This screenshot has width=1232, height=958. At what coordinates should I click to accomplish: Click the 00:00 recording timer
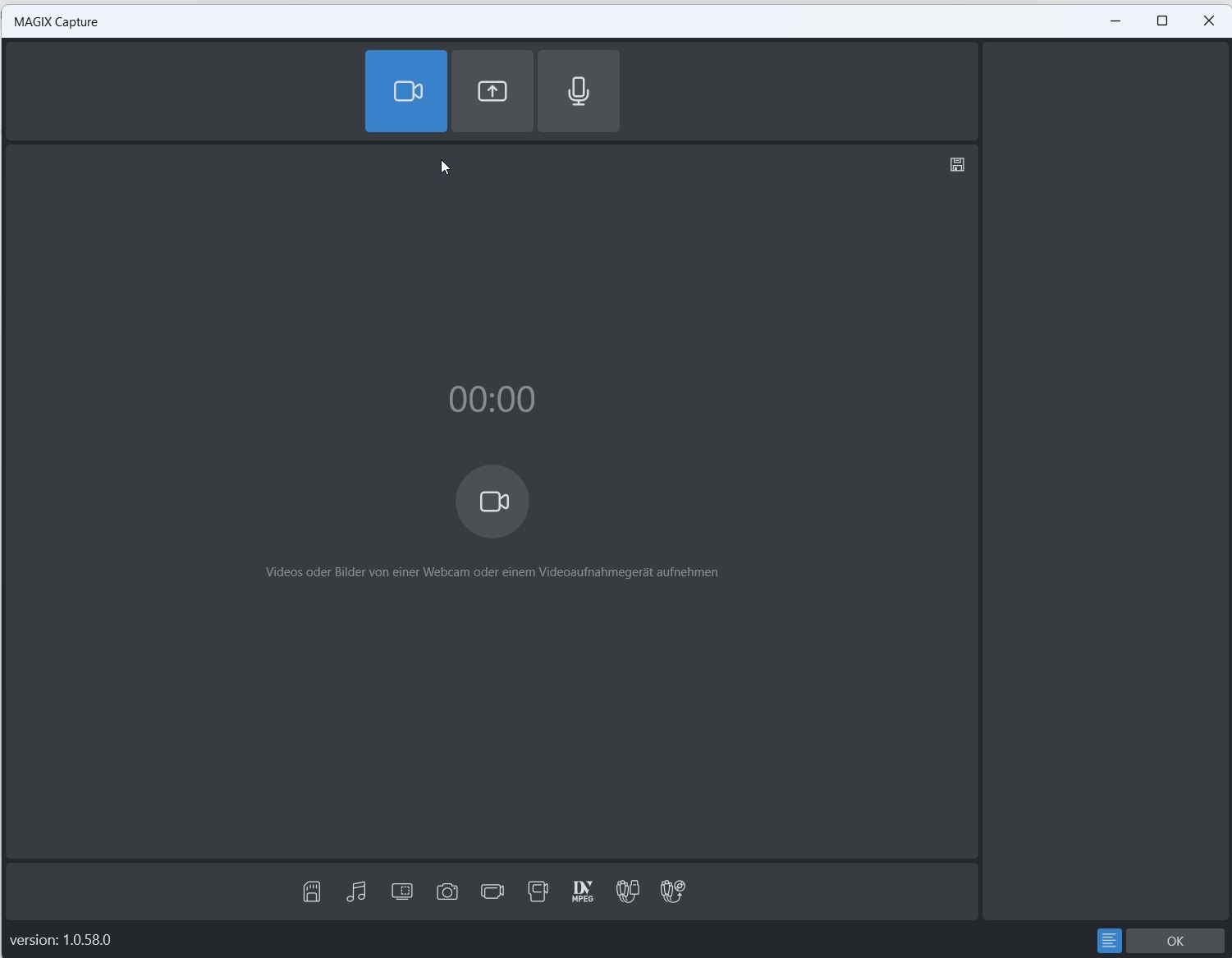coord(492,399)
